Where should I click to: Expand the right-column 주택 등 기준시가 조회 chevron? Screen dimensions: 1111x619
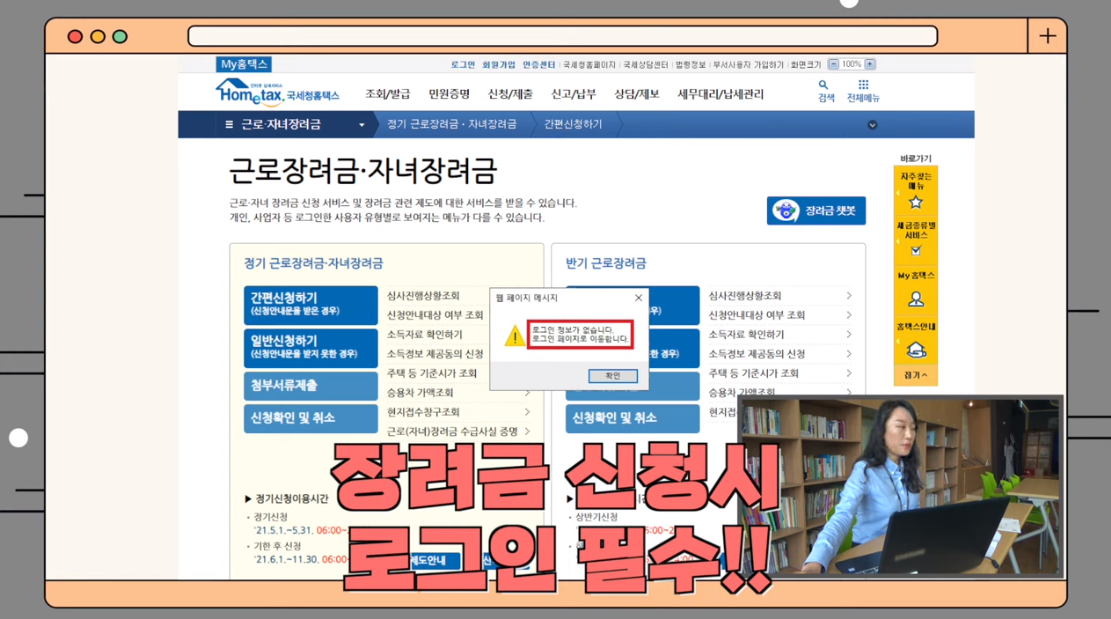pyautogui.click(x=849, y=373)
